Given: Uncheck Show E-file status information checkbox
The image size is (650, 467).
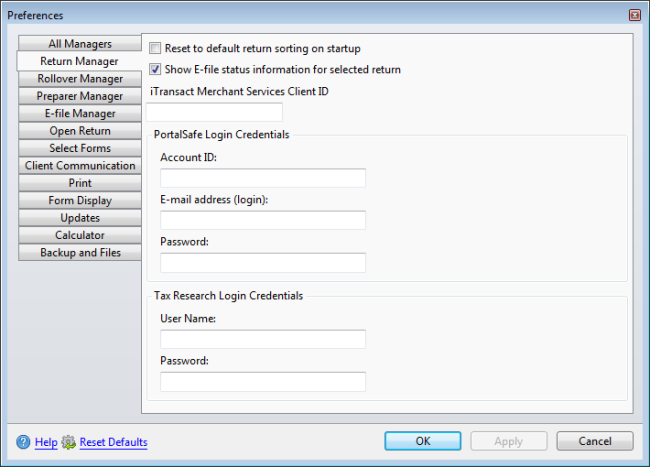Looking at the screenshot, I should click(155, 69).
